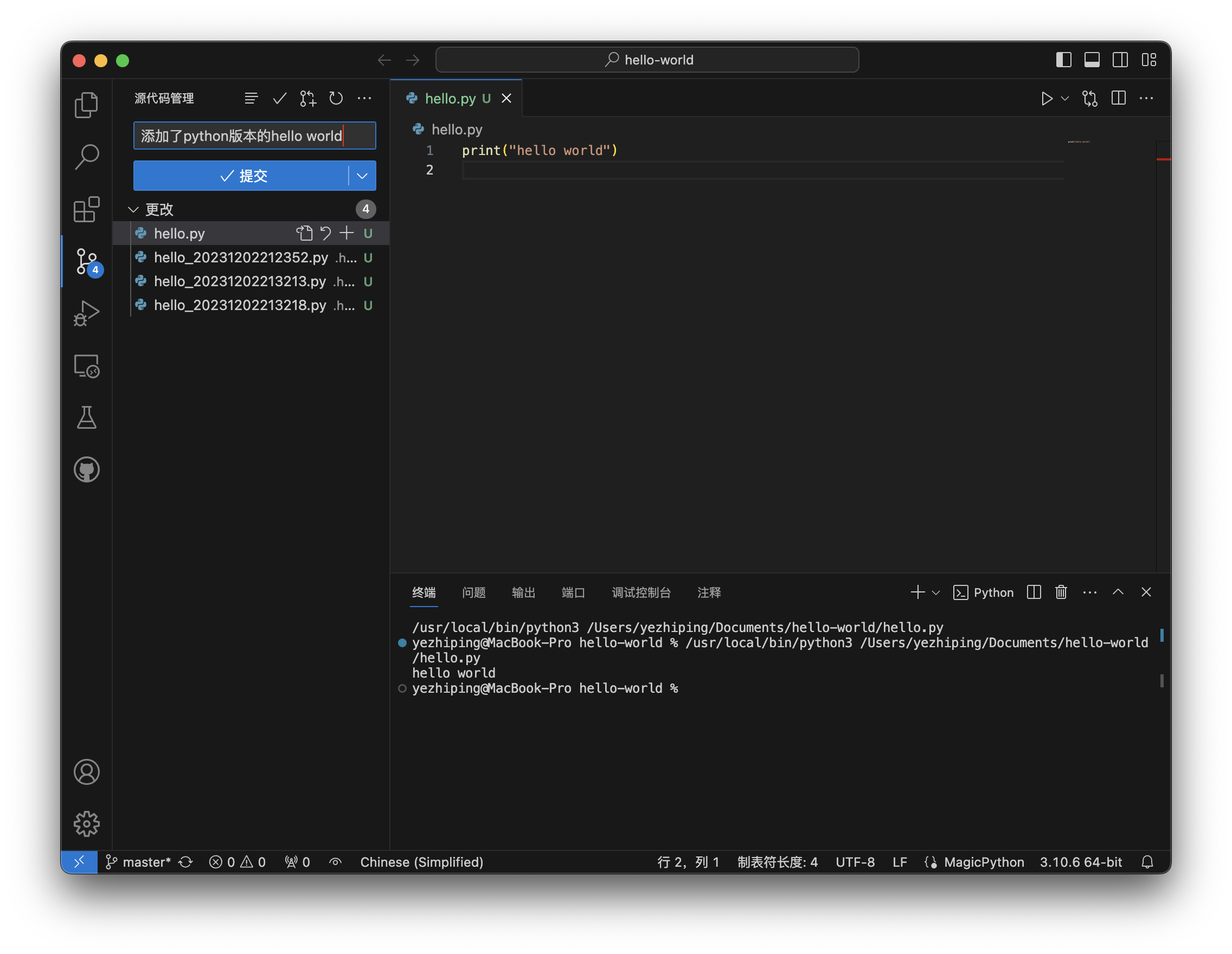Switch to 注释 comments tab
This screenshot has height=954, width=1232.
tap(709, 592)
